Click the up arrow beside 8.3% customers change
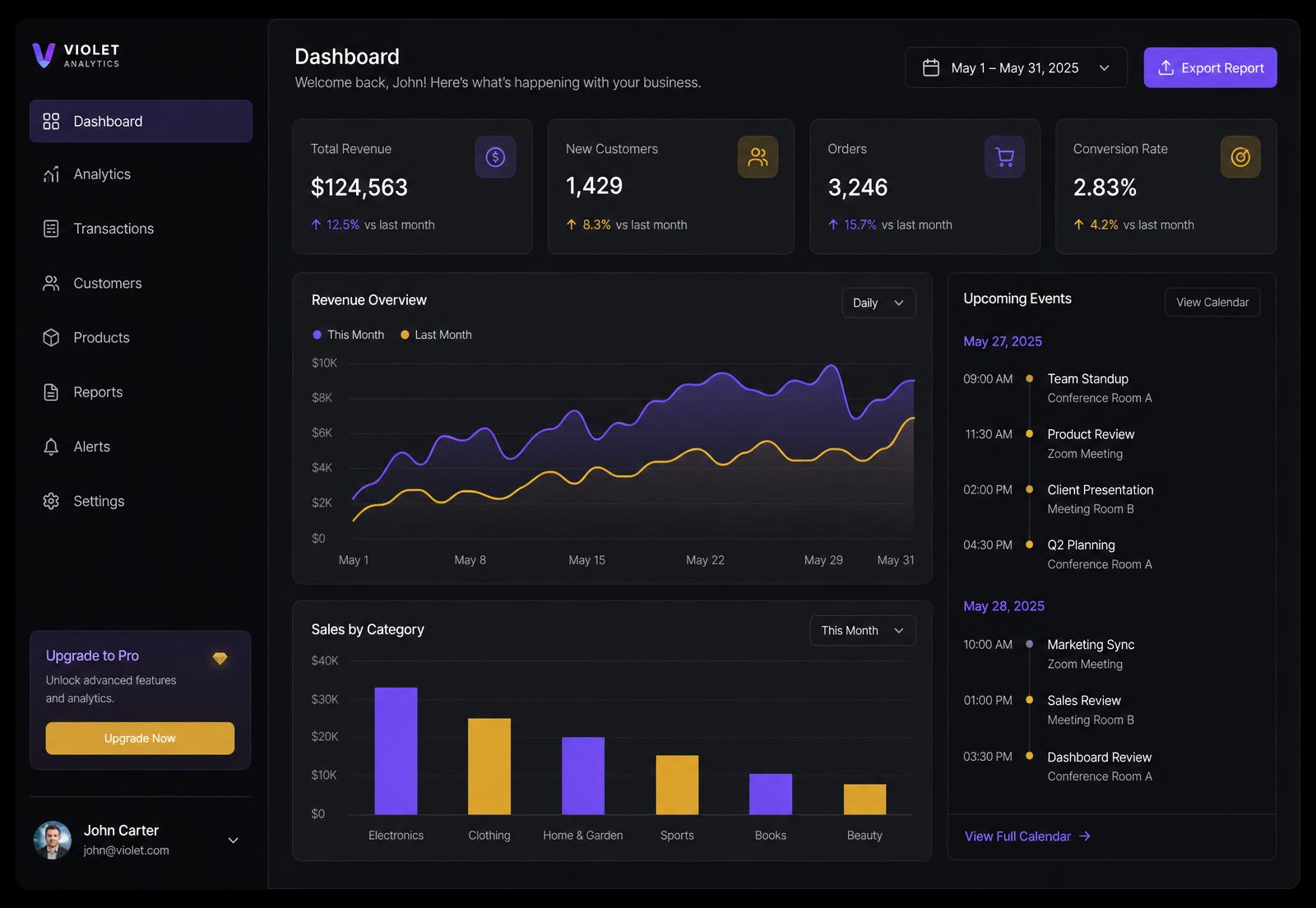Screen dimensions: 1316x908 (572, 225)
